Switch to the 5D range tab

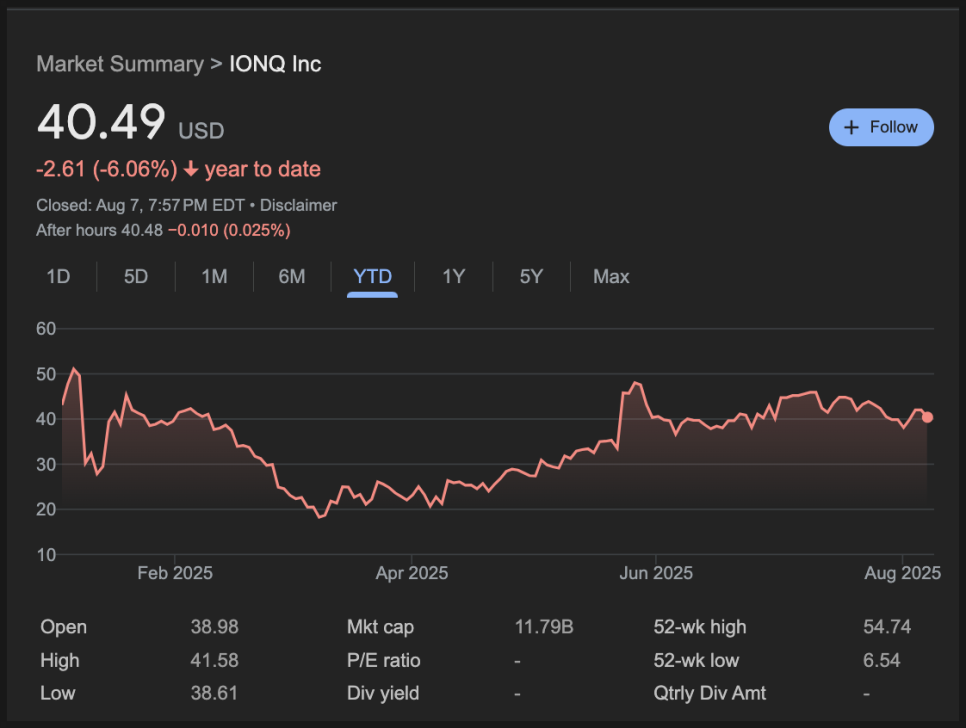(136, 277)
